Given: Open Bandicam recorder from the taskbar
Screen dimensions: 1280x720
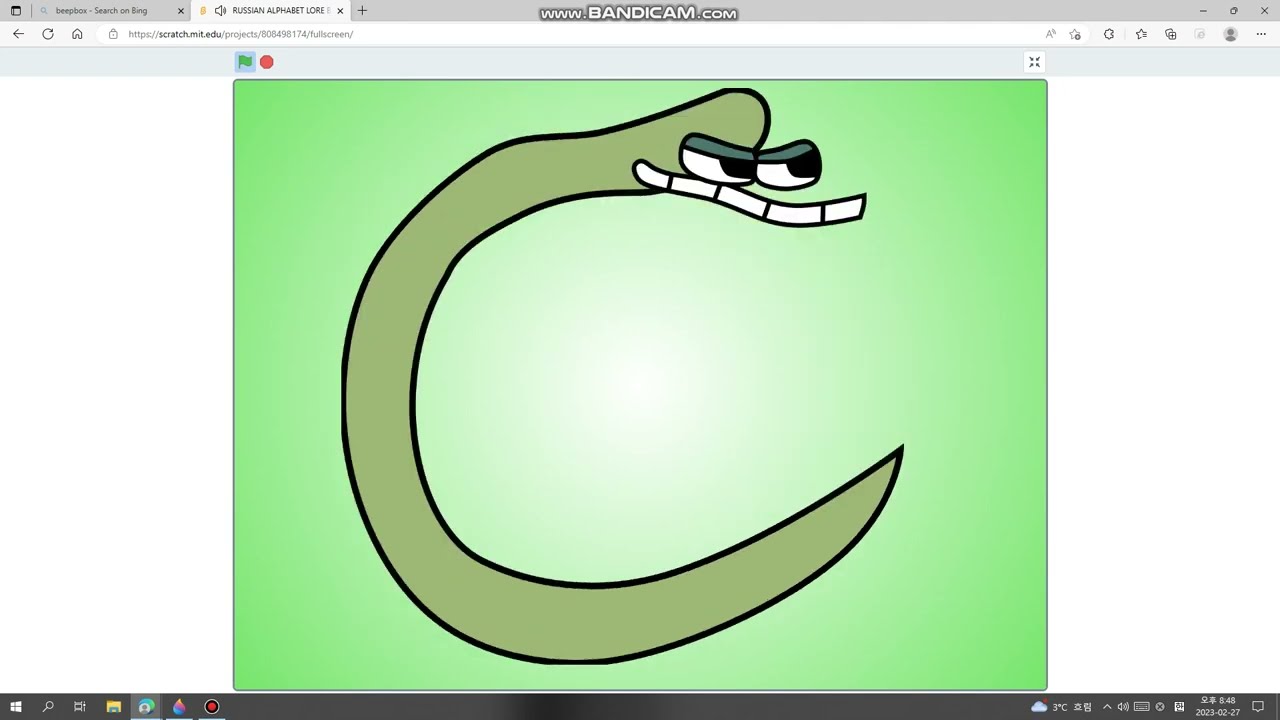Looking at the screenshot, I should (212, 707).
